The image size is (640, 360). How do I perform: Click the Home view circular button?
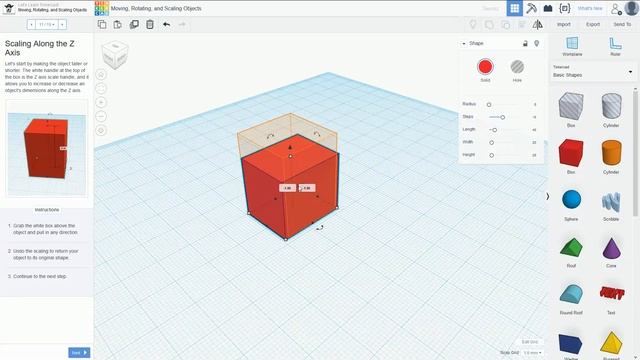[101, 74]
